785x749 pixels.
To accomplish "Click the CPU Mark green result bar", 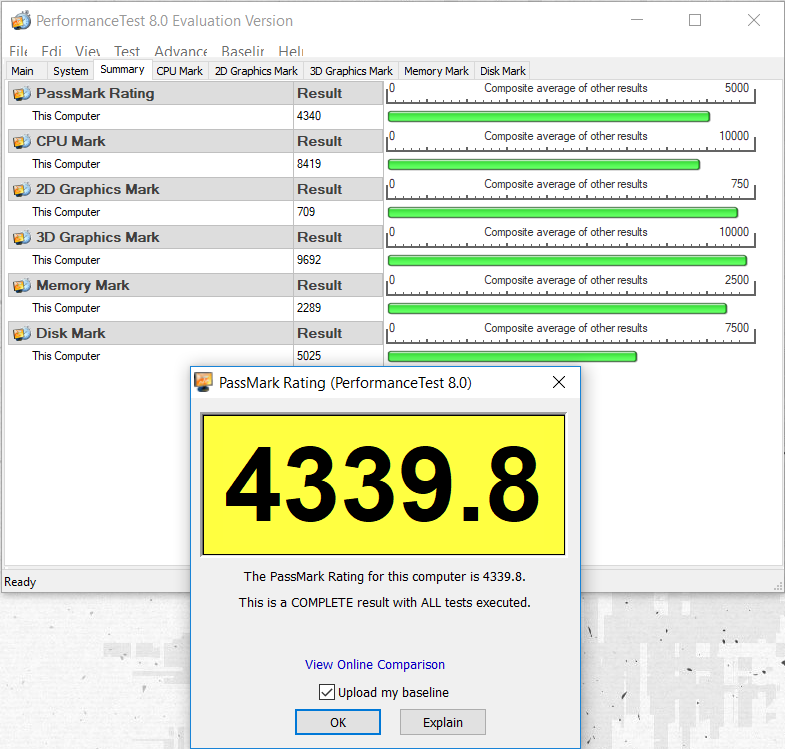I will 544,165.
